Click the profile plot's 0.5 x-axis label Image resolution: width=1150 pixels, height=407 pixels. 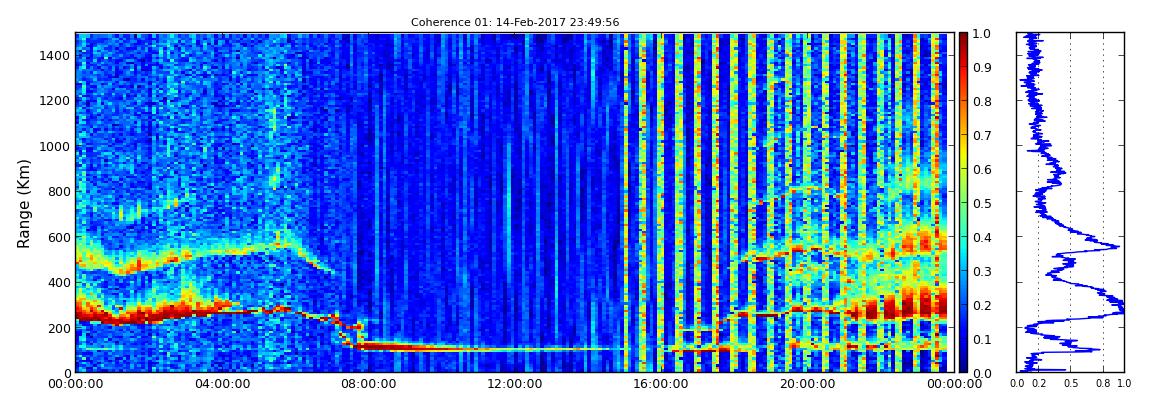(1071, 384)
